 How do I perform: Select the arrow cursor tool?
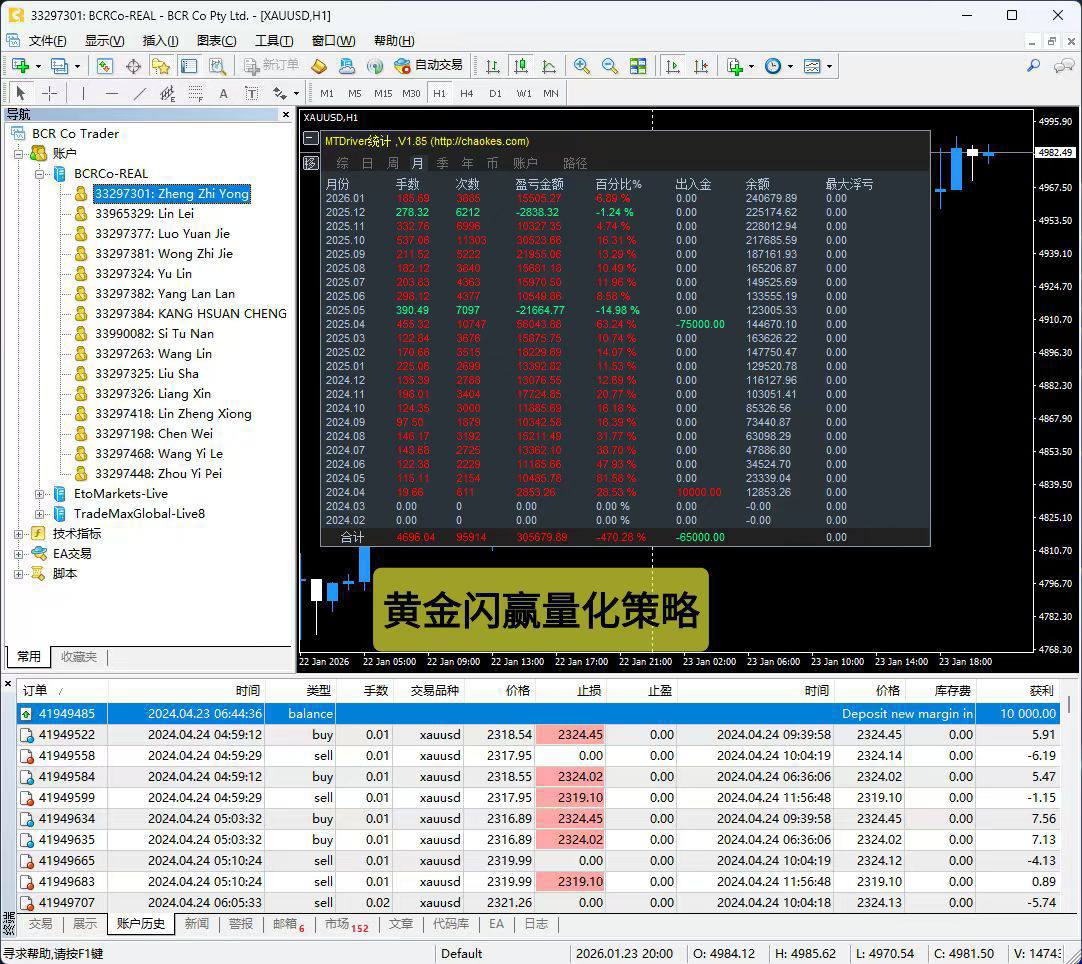pyautogui.click(x=21, y=93)
